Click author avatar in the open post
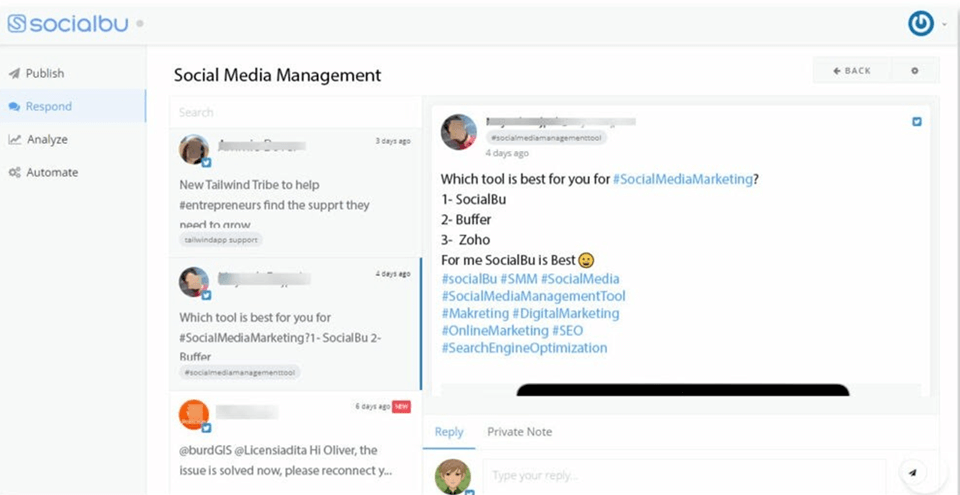This screenshot has width=960, height=495. click(x=459, y=132)
